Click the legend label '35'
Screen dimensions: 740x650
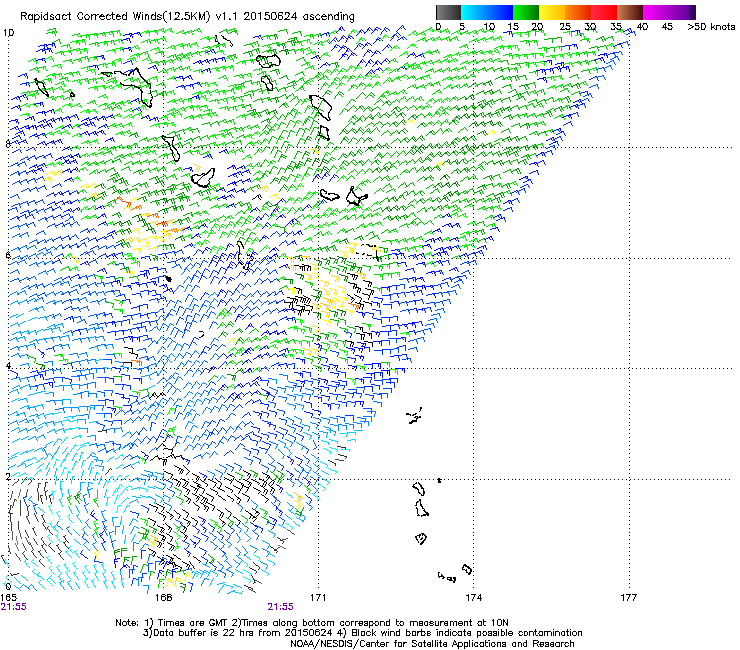click(616, 26)
